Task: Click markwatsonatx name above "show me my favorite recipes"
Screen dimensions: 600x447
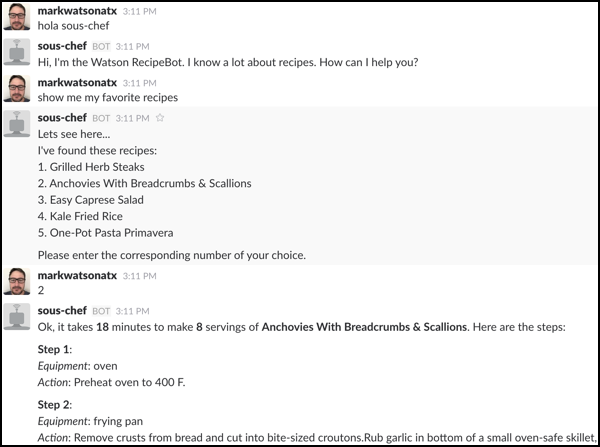Action: (x=77, y=83)
